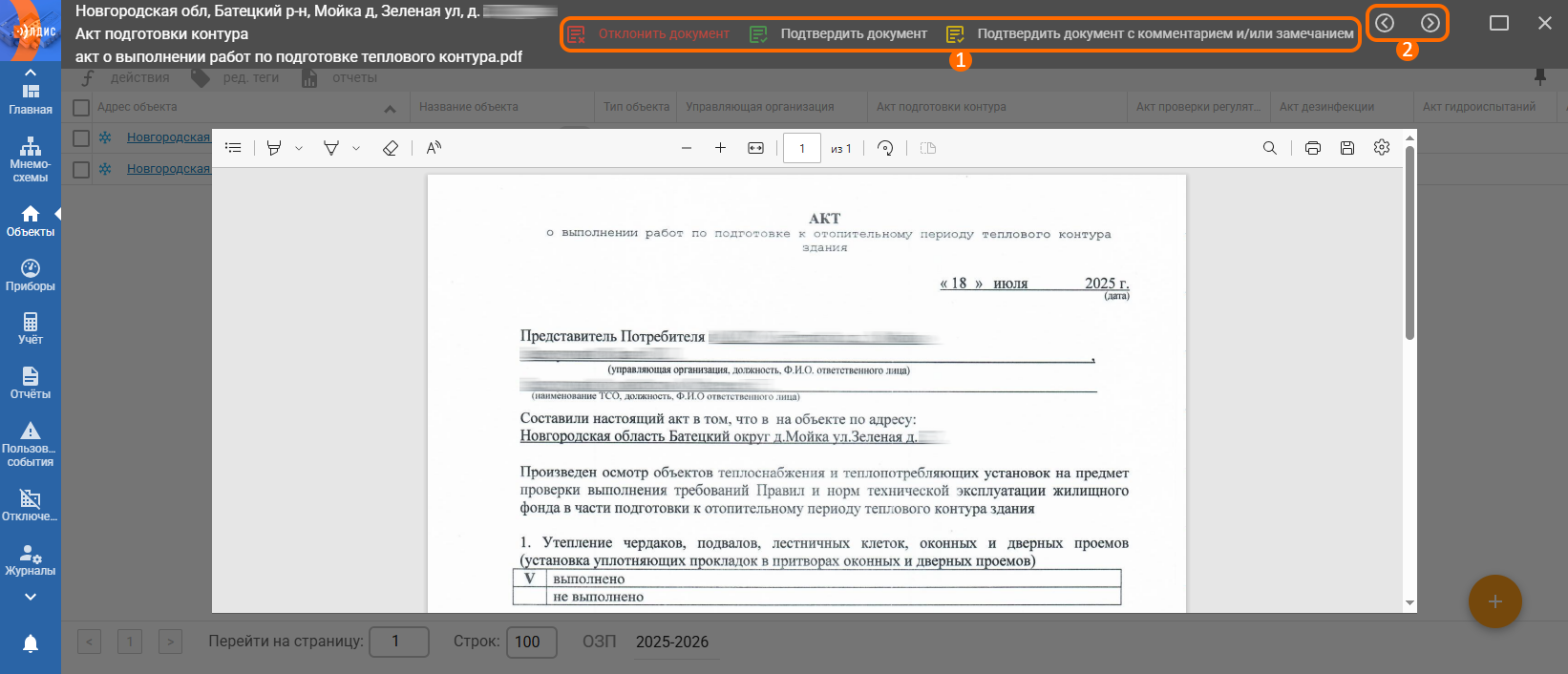Zoom out the PDF with minus
Viewport: 1568px width, 674px height.
(687, 148)
